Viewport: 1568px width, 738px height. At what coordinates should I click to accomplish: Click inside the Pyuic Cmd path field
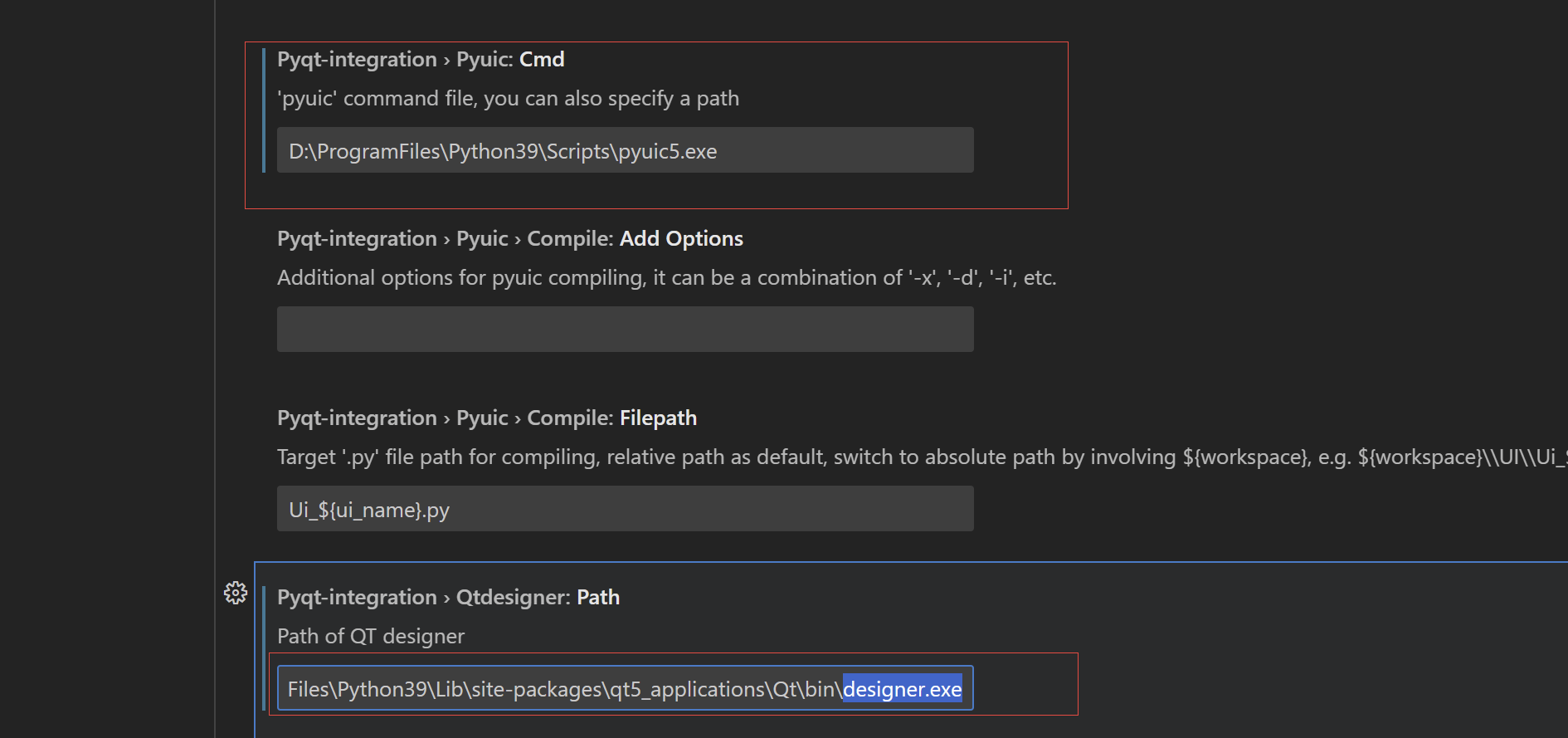pos(625,150)
